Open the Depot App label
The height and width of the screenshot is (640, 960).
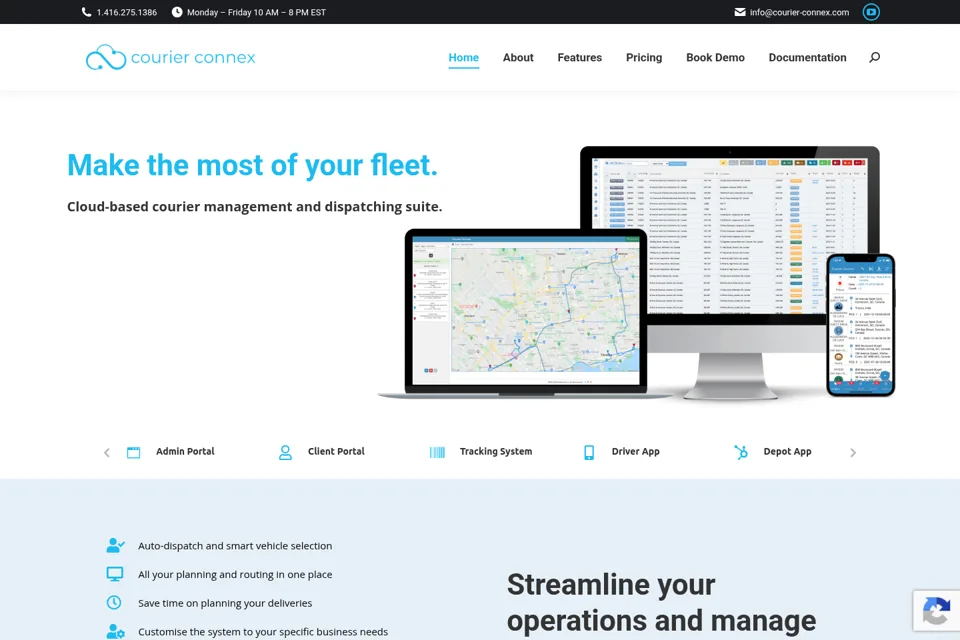pyautogui.click(x=787, y=451)
